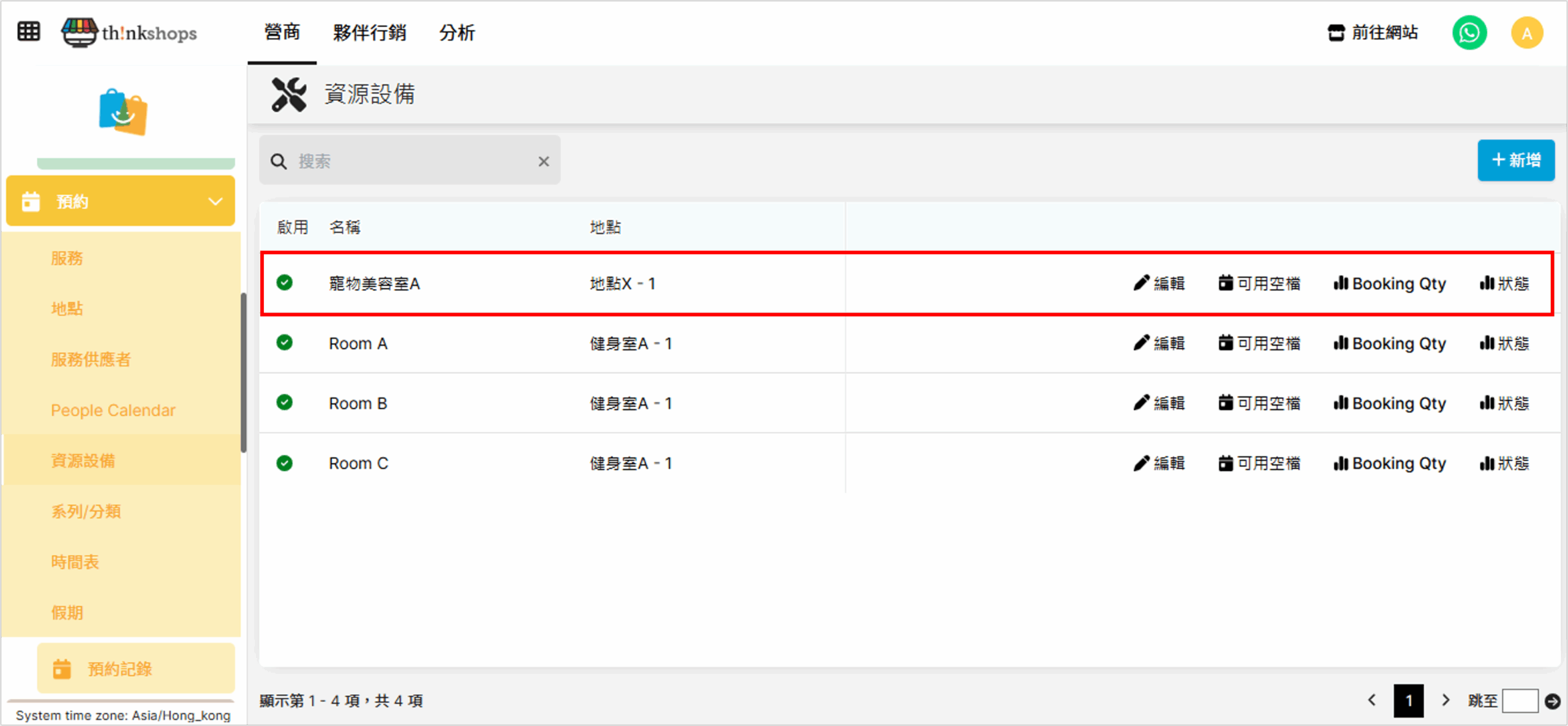The width and height of the screenshot is (1568, 726).
Task: Open Booking Qty for Room B
Action: [1390, 404]
